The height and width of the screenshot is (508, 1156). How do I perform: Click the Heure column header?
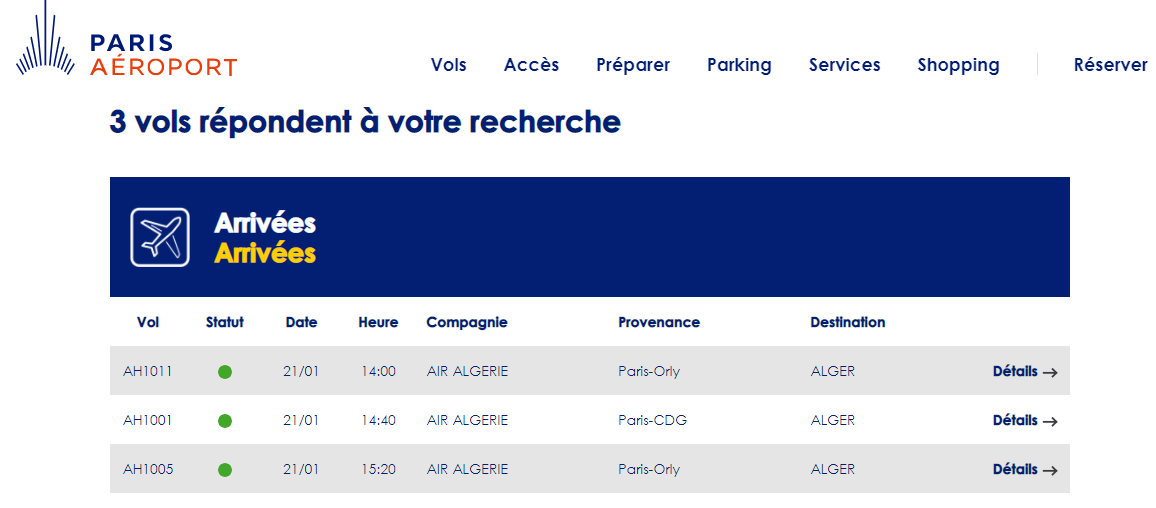click(x=378, y=322)
